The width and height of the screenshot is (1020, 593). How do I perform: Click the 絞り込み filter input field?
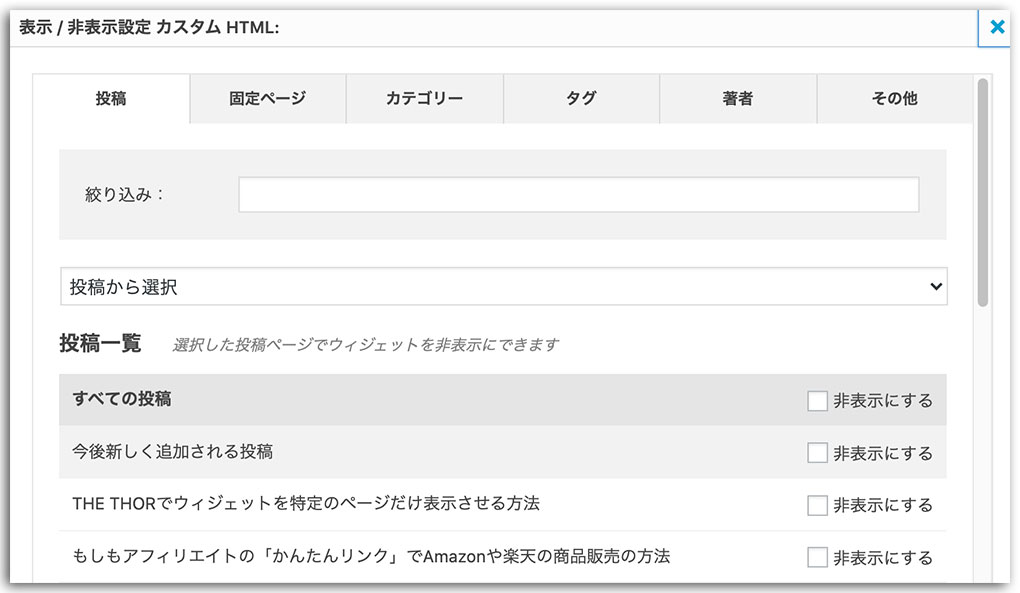[x=578, y=194]
